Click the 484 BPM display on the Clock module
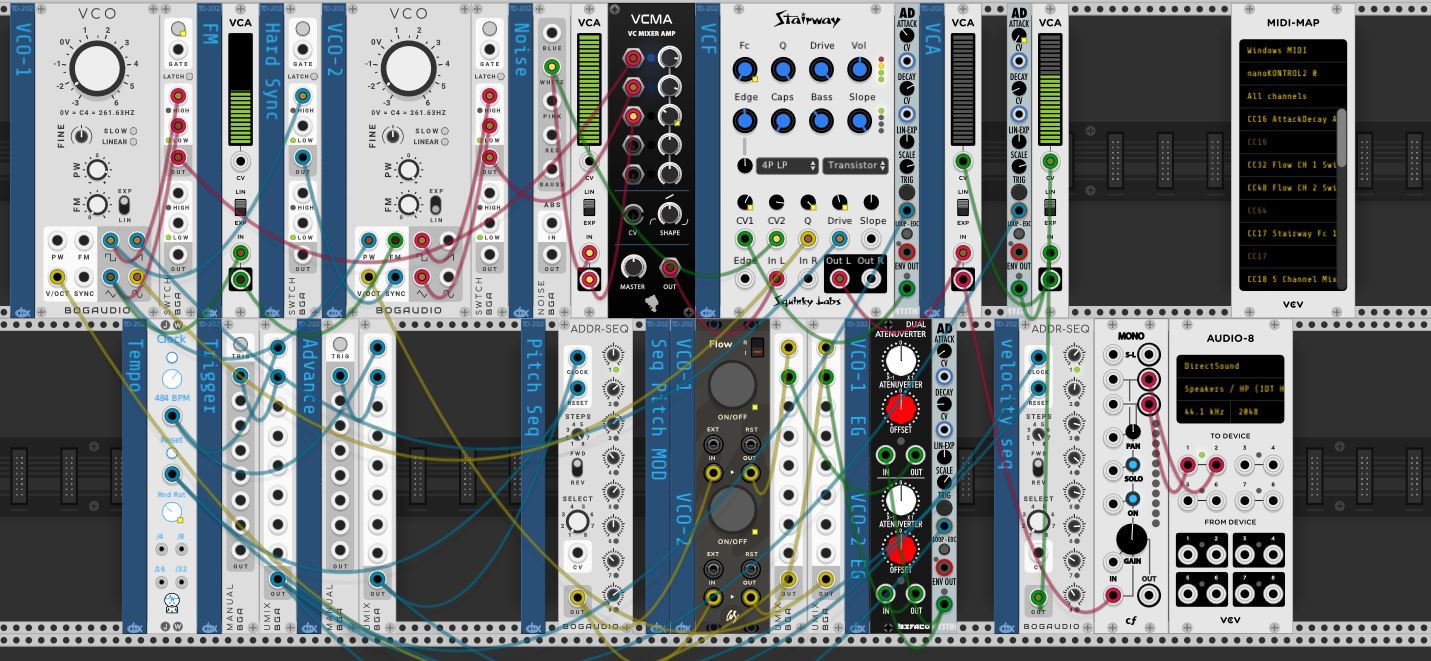 [171, 396]
